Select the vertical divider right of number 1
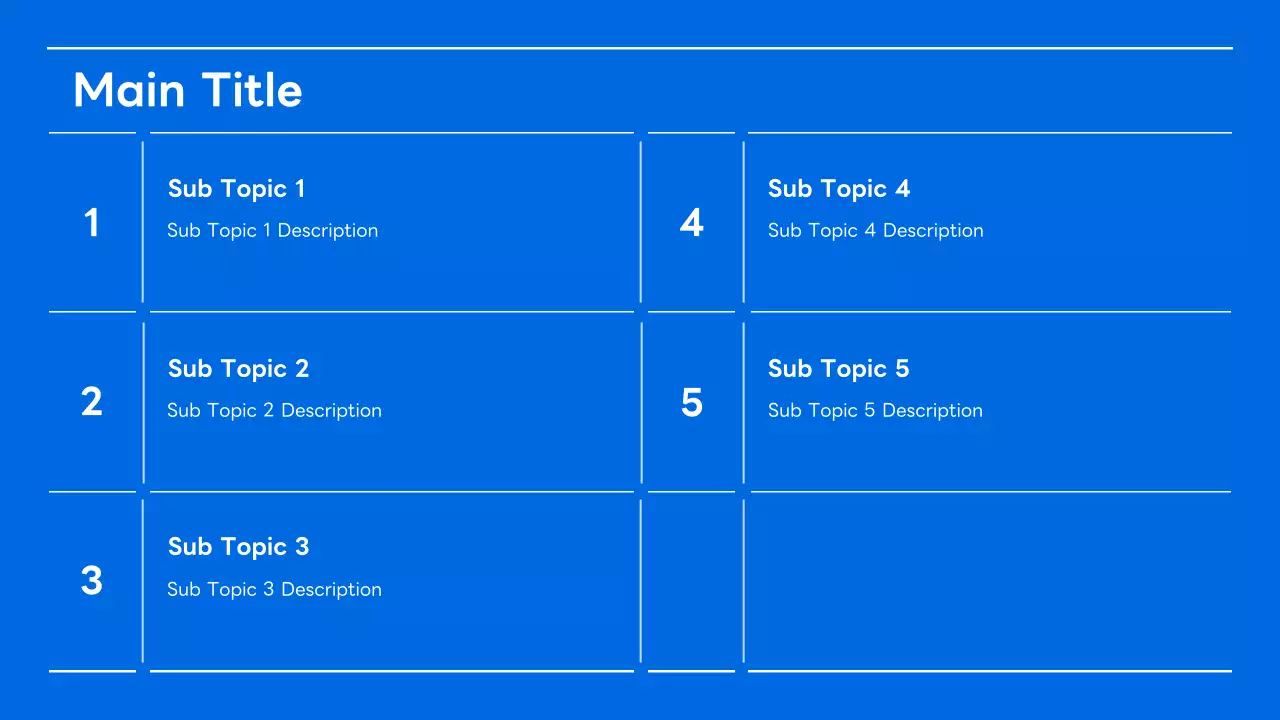This screenshot has width=1280, height=720. pos(143,222)
